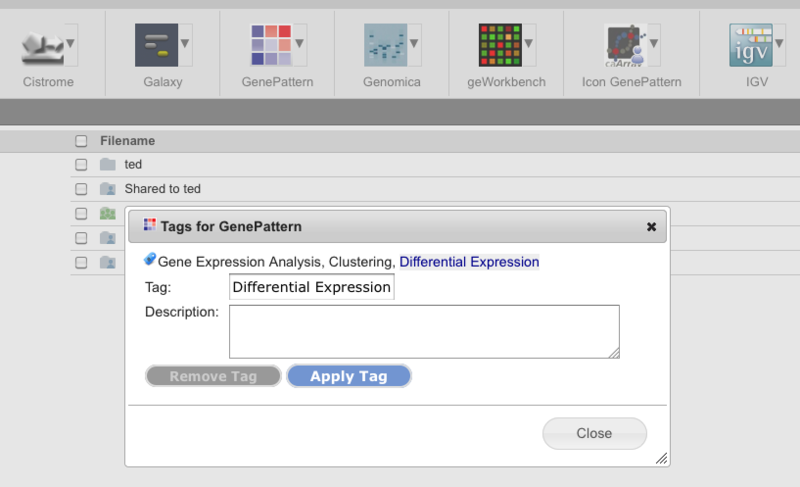The width and height of the screenshot is (800, 487).
Task: Check the box beside green group folder
Action: [81, 214]
